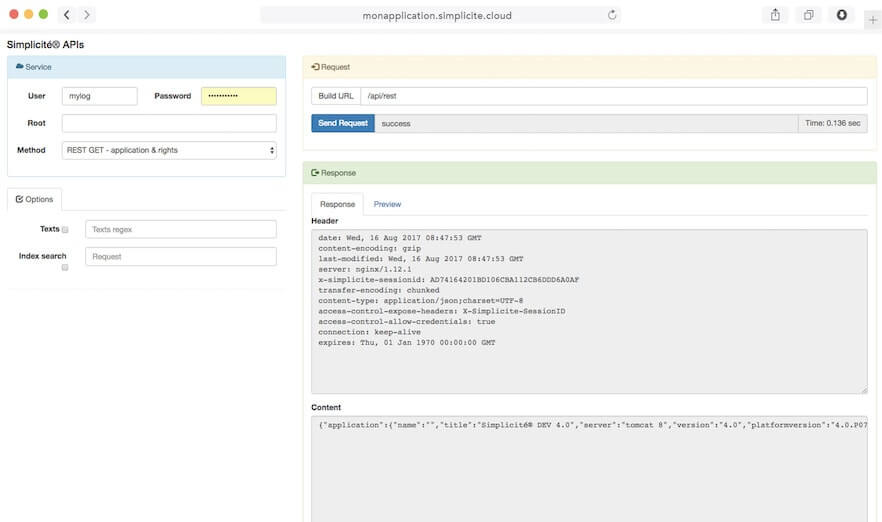Switch to the Response tab
The height and width of the screenshot is (522, 882).
pyautogui.click(x=338, y=204)
